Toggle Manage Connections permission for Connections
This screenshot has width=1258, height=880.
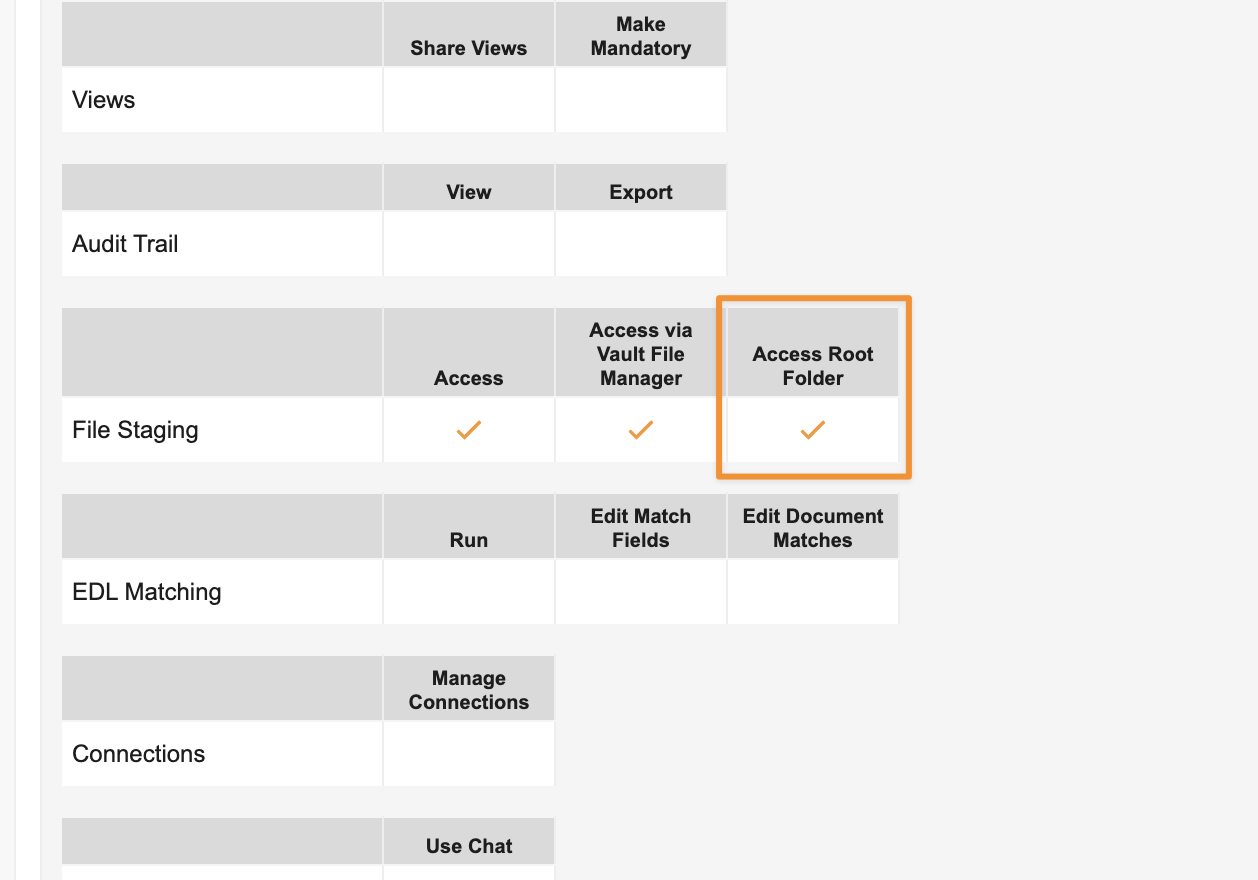click(468, 754)
